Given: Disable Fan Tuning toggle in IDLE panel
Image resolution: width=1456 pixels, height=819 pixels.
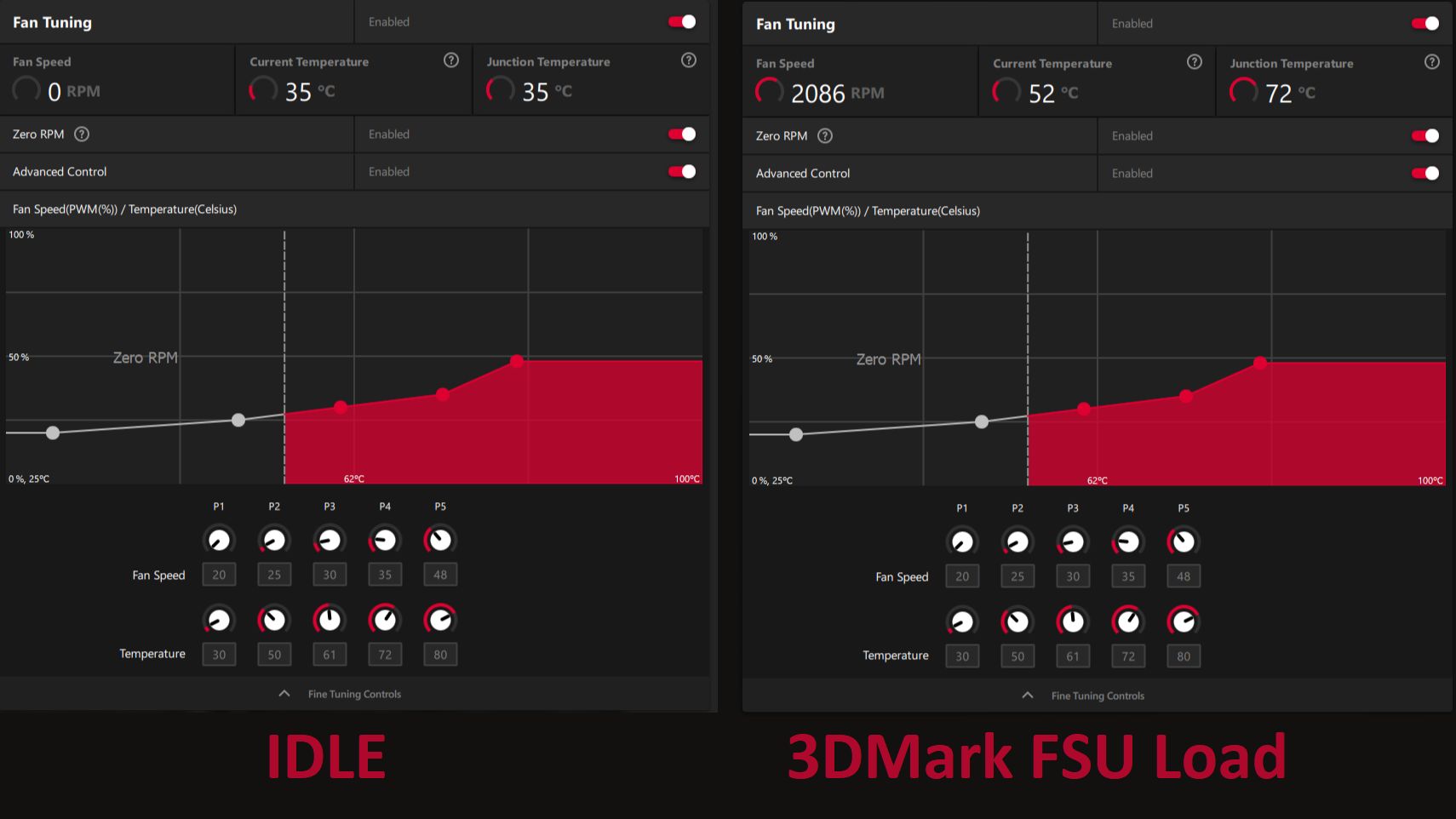Looking at the screenshot, I should [x=682, y=22].
